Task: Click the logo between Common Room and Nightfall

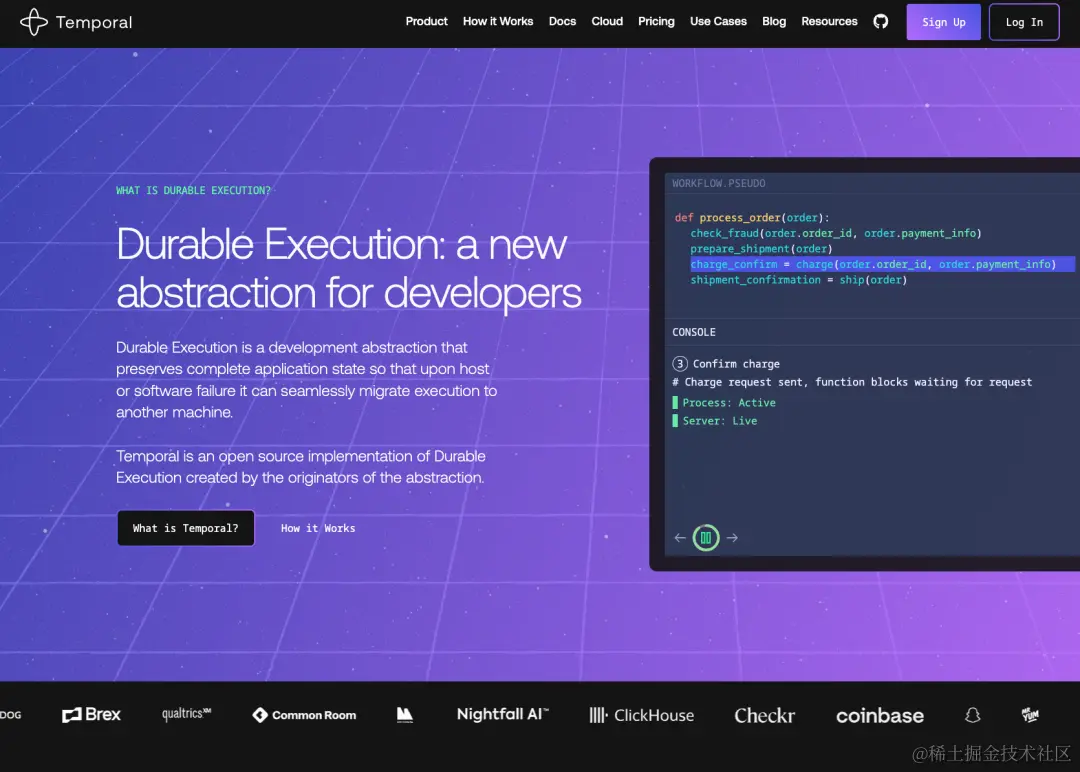Action: (405, 715)
